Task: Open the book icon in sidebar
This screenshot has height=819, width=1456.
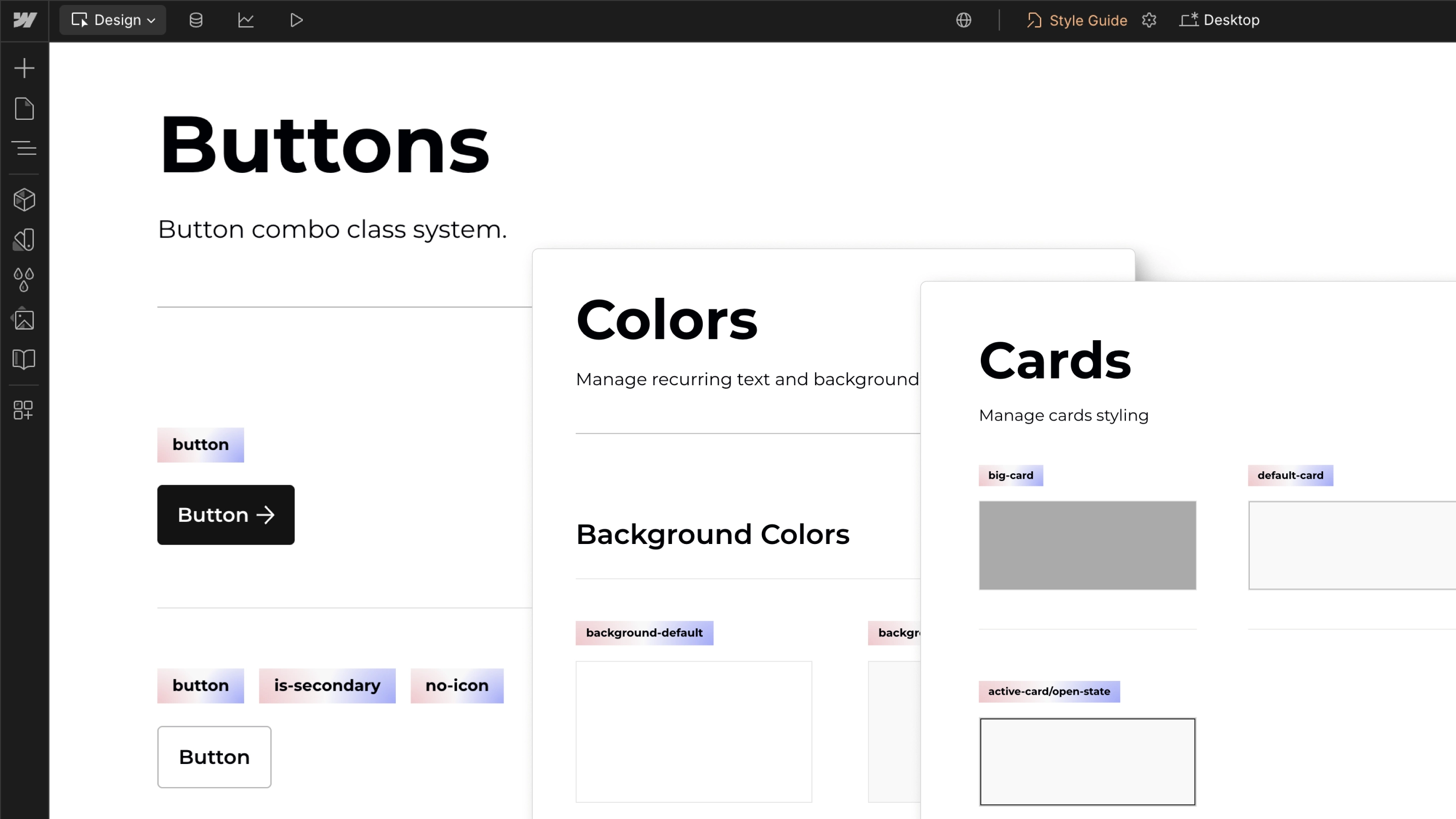Action: pyautogui.click(x=24, y=359)
